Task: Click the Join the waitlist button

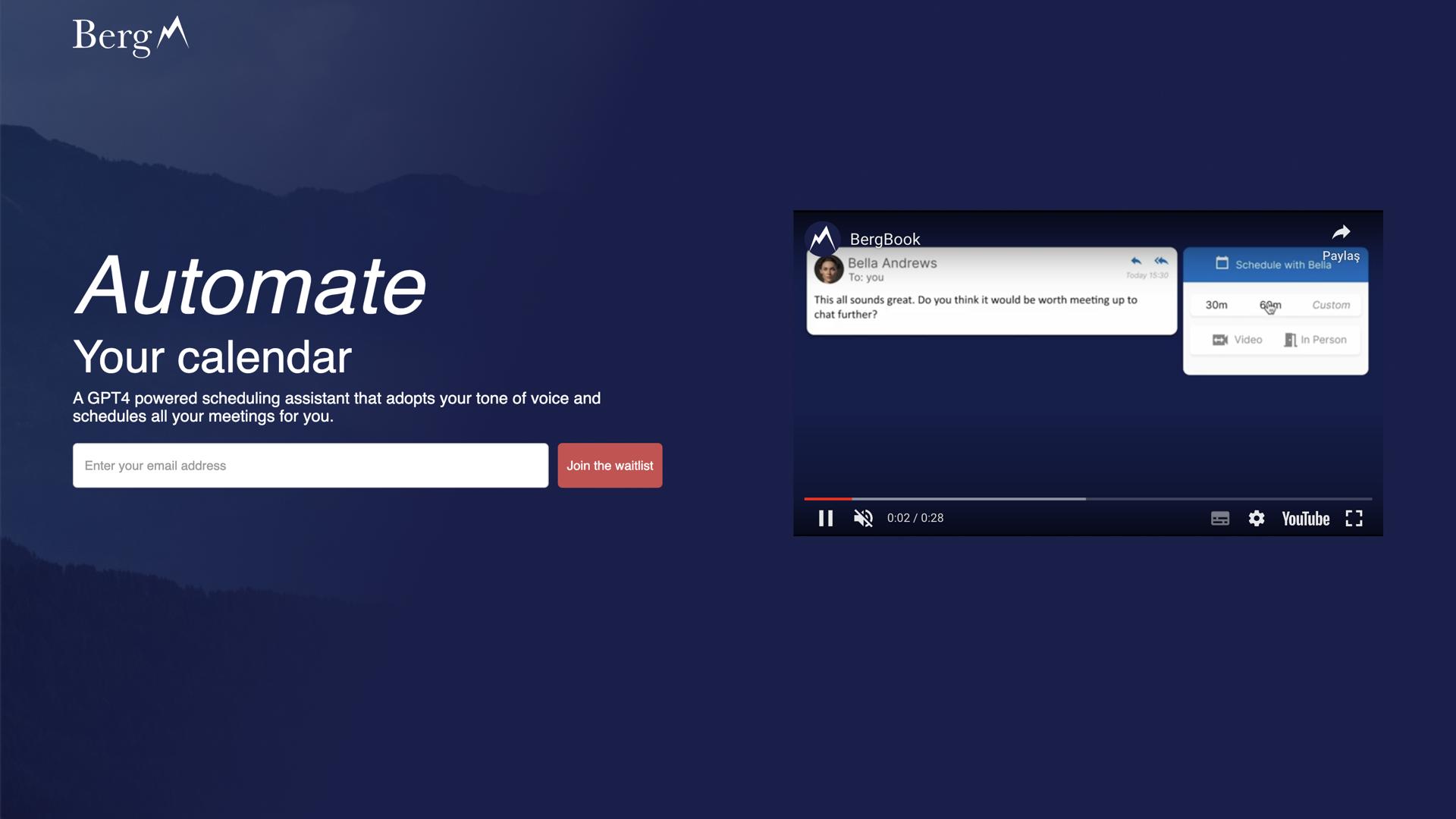Action: coord(610,466)
